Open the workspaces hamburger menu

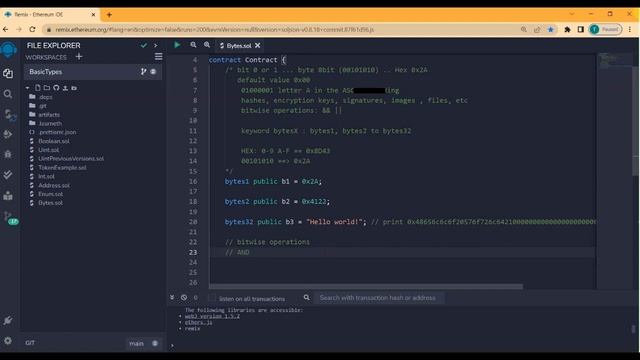point(158,57)
